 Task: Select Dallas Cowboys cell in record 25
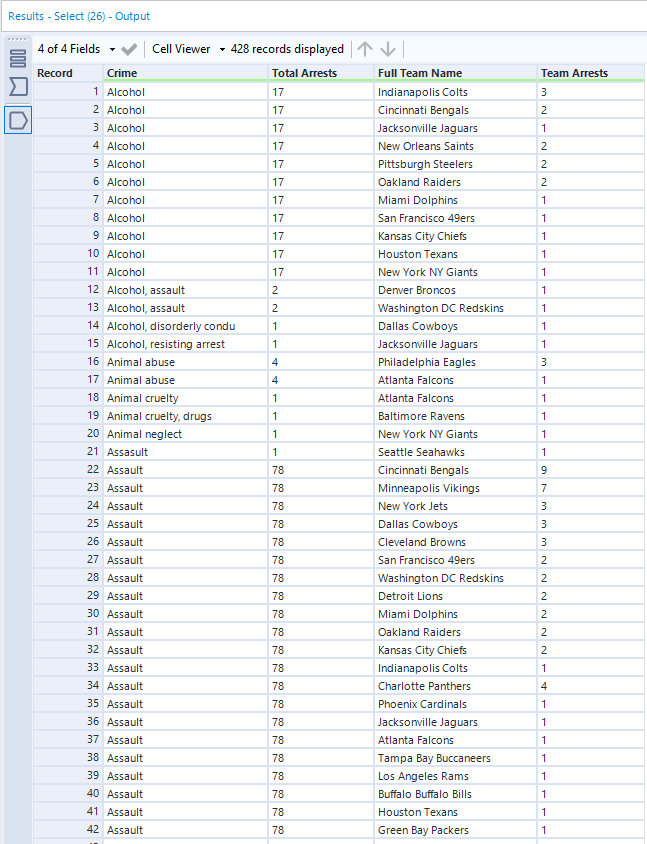tap(455, 524)
